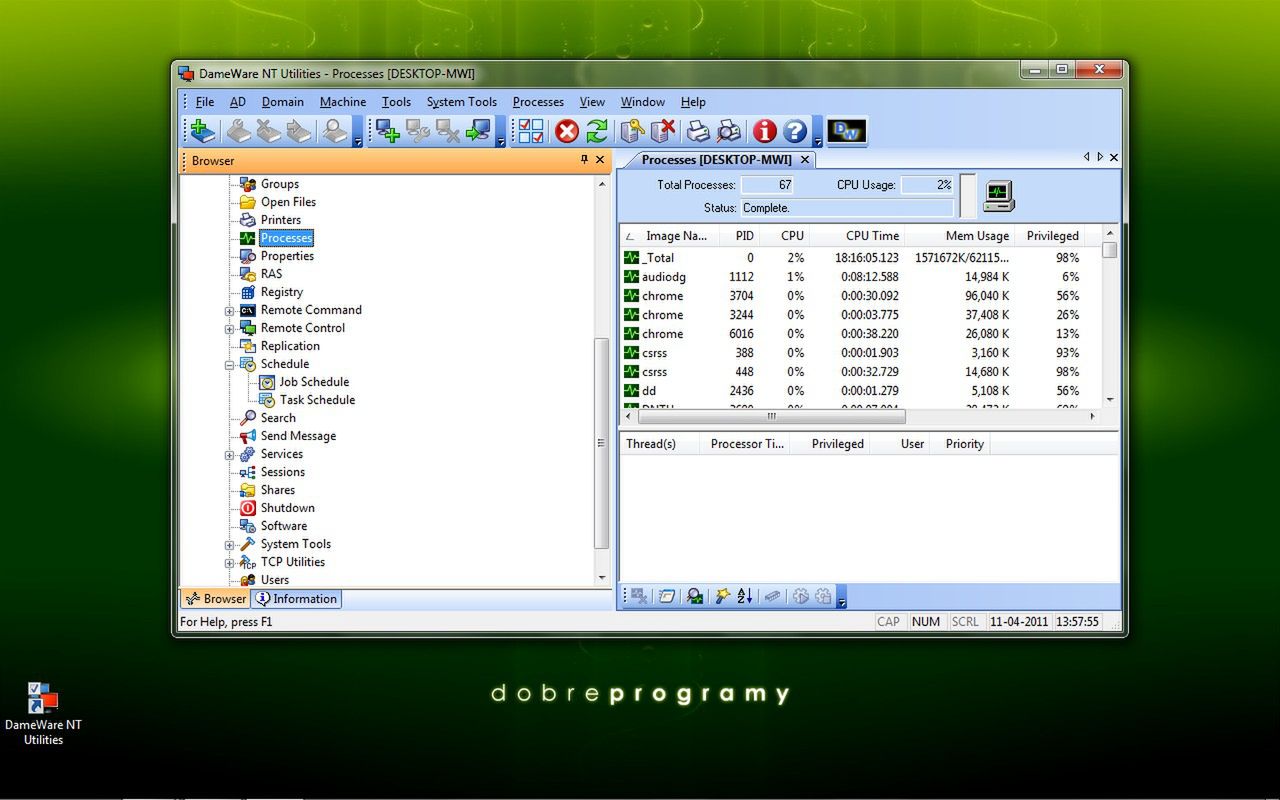This screenshot has height=800, width=1280.
Task: Collapse the Schedule tree node
Action: [x=229, y=365]
